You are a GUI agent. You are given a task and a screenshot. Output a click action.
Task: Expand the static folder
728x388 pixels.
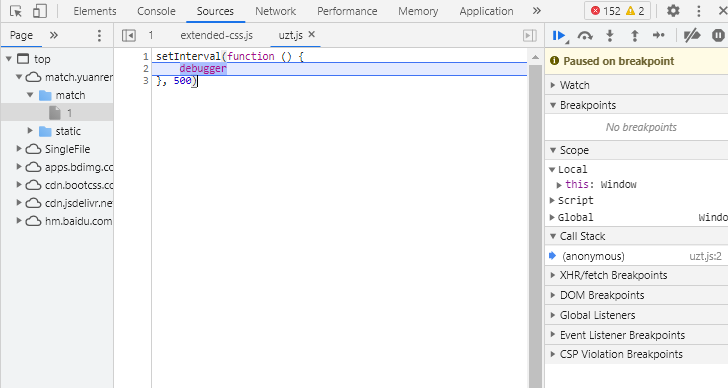(30, 131)
